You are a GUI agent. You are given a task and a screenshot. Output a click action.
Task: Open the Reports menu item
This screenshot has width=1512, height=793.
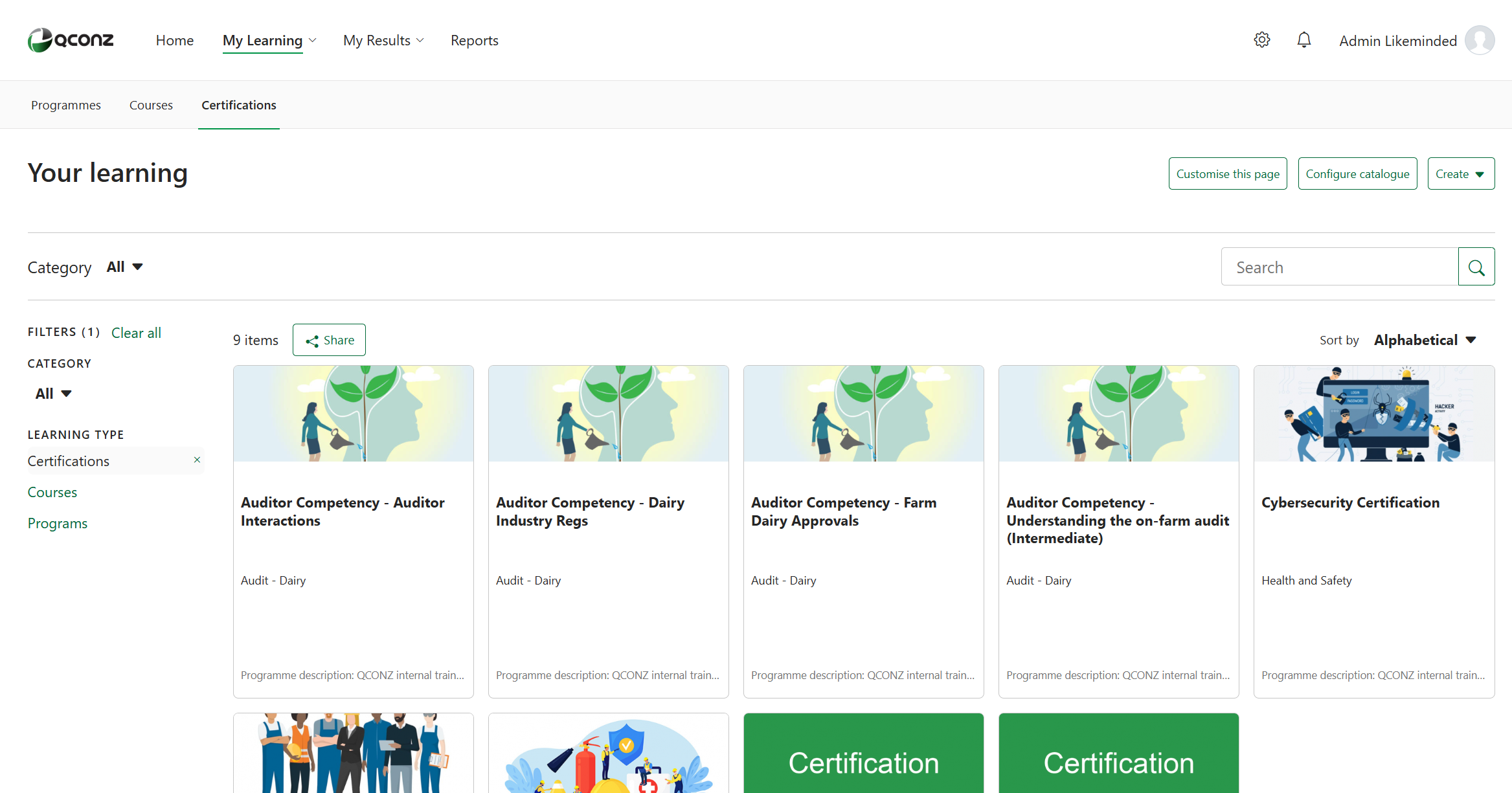(x=475, y=40)
